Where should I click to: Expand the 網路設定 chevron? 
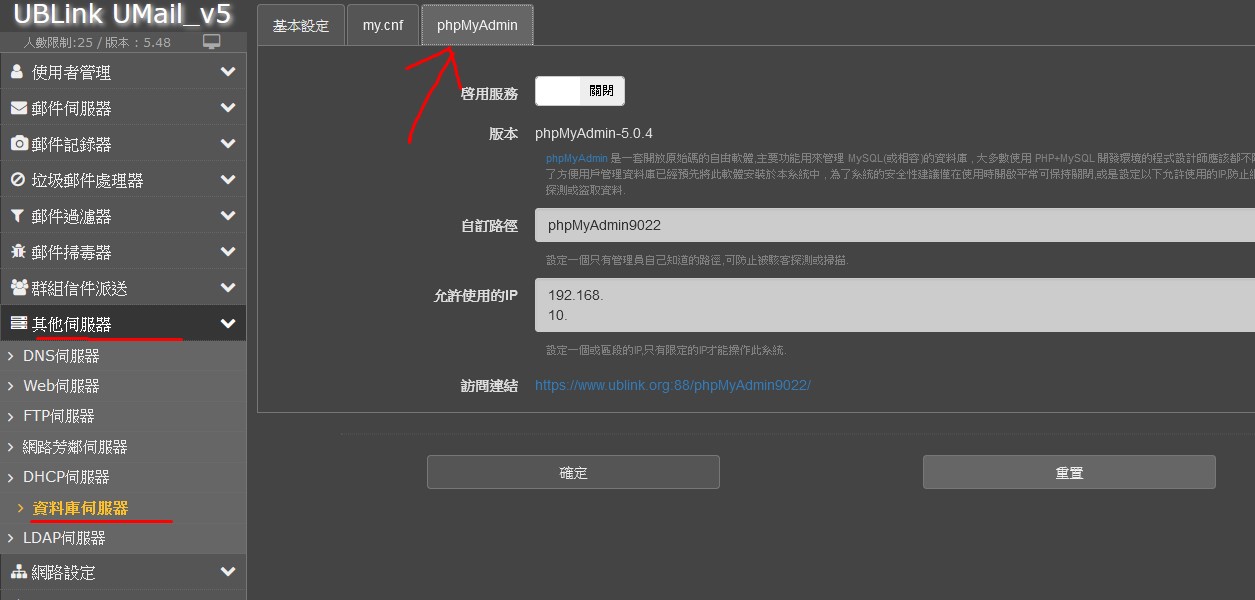(228, 572)
